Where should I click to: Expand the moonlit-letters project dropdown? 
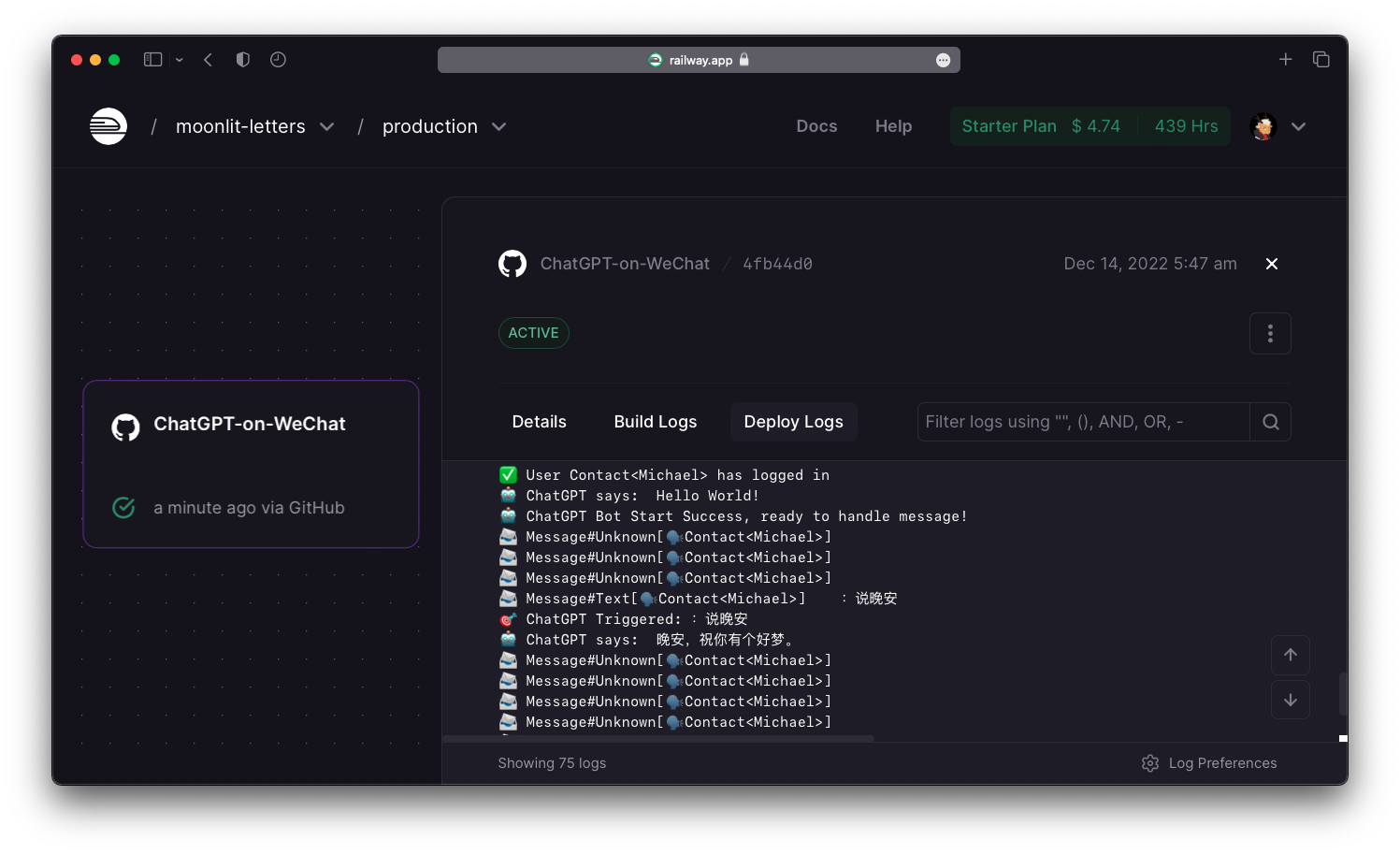pos(326,126)
